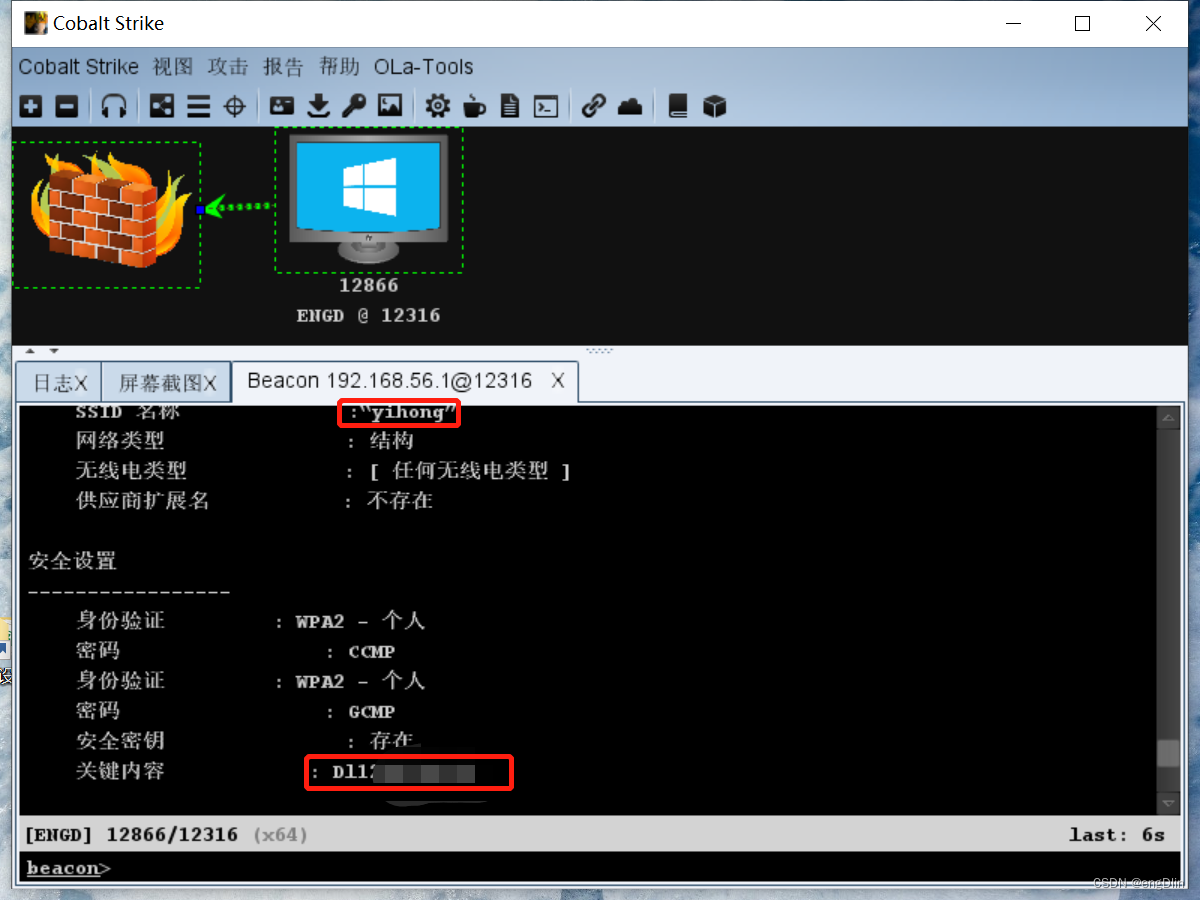Click the console vertical scrollbar thumb
Viewport: 1200px width, 900px height.
coord(1169,753)
